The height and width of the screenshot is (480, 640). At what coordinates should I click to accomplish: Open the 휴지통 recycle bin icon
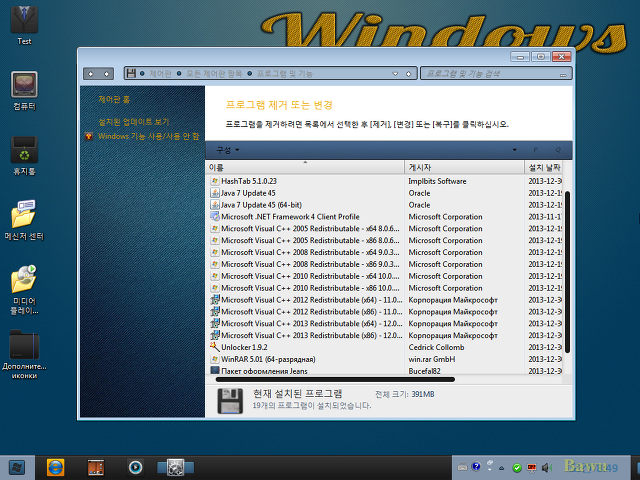24,156
